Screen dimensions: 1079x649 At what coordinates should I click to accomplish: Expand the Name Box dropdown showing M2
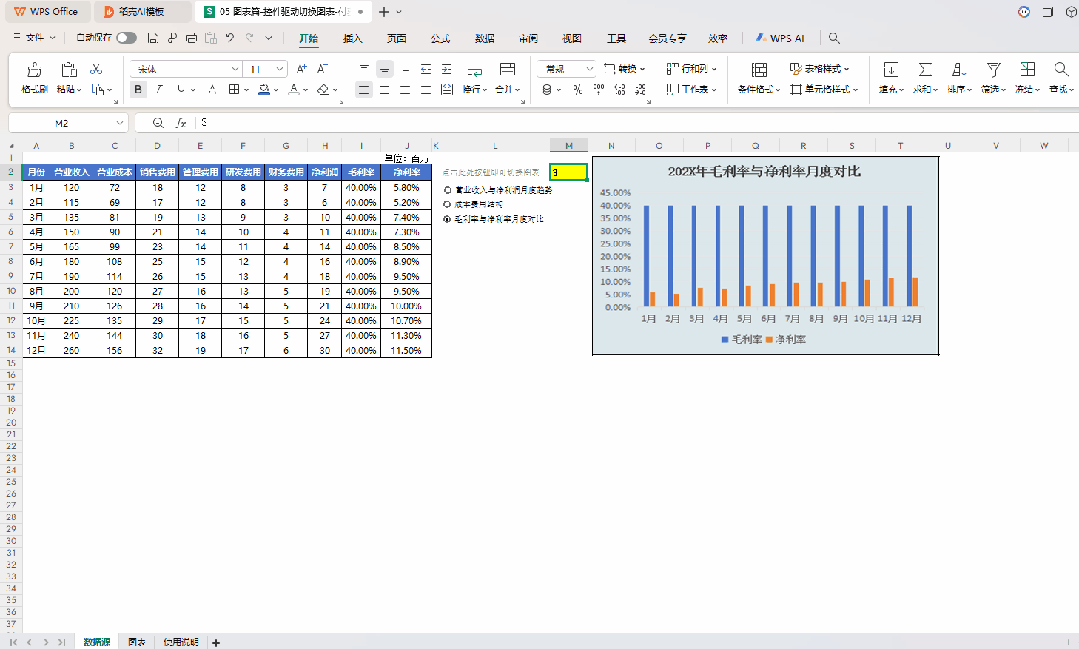(120, 123)
